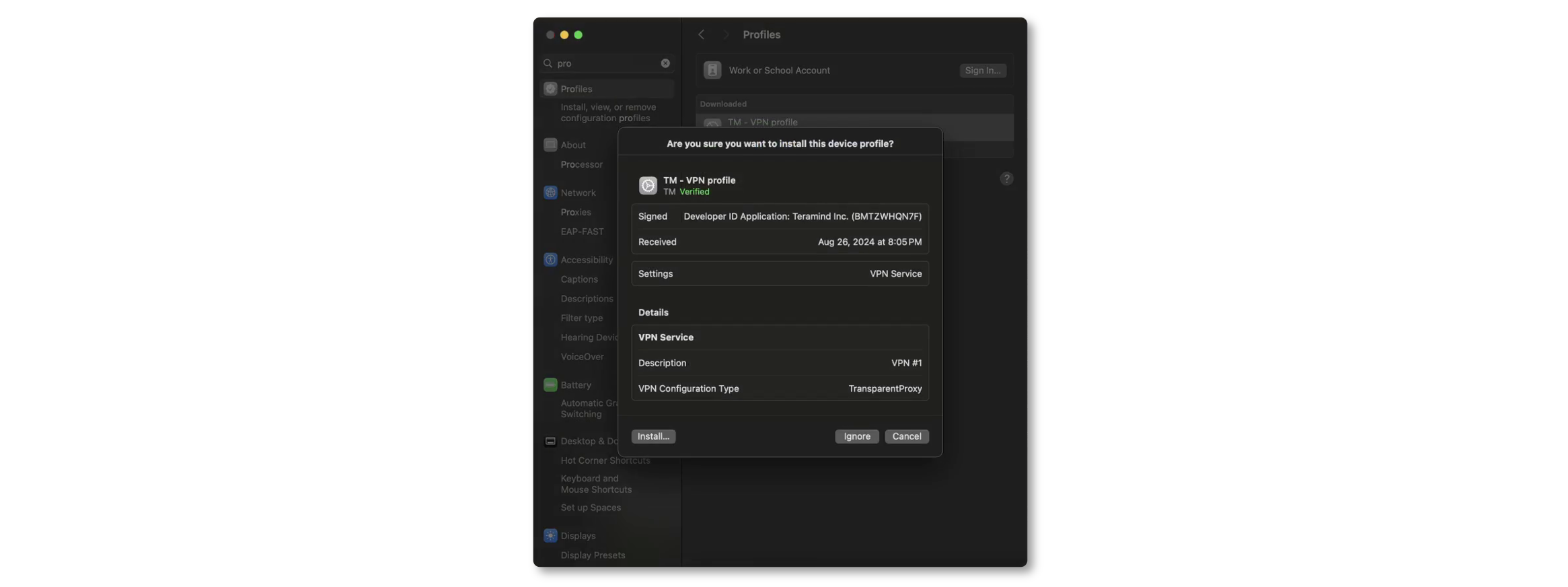The width and height of the screenshot is (1568, 587).
Task: Click the Work or School Account icon
Action: coord(712,70)
